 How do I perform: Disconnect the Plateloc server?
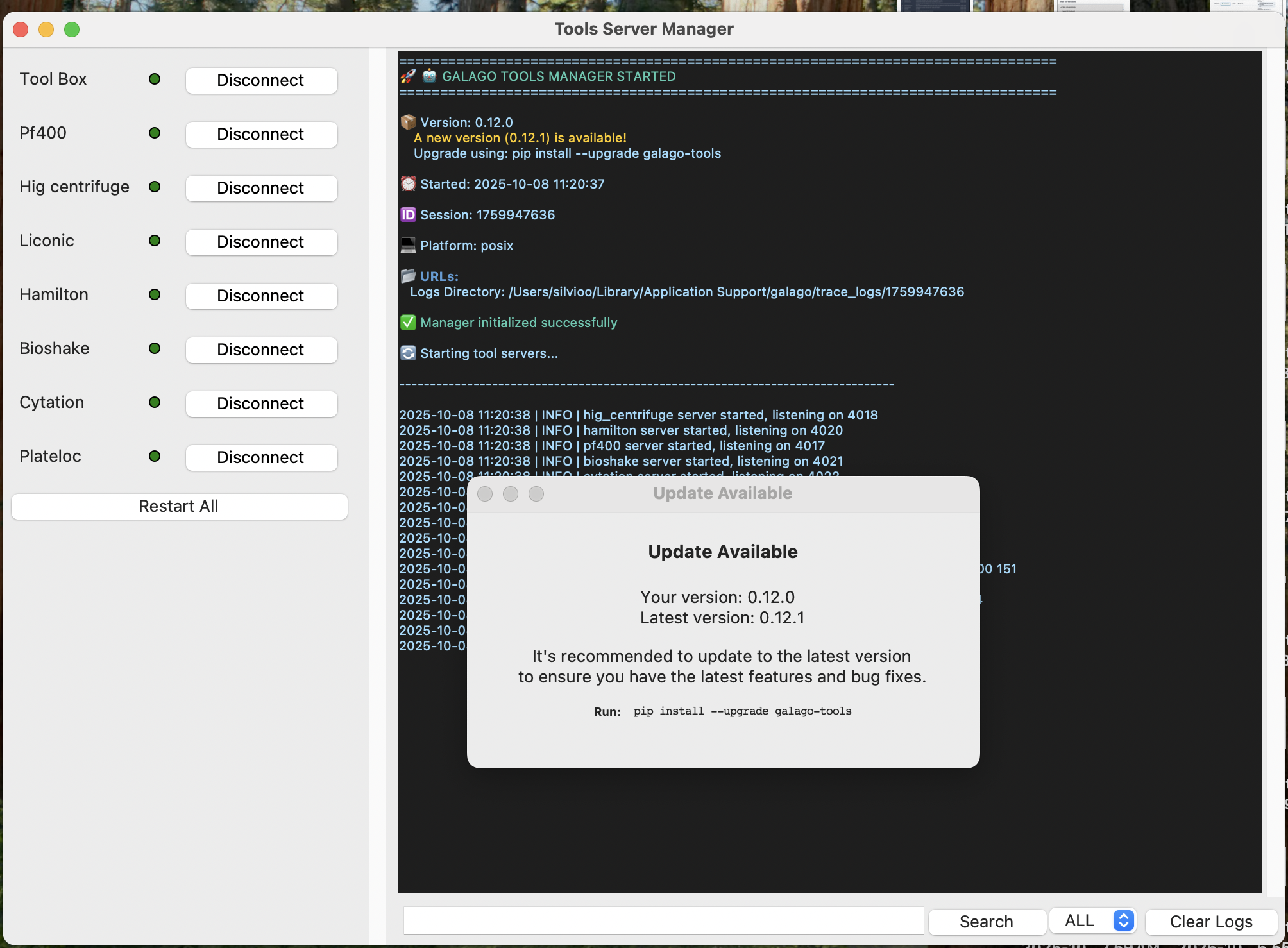[261, 458]
